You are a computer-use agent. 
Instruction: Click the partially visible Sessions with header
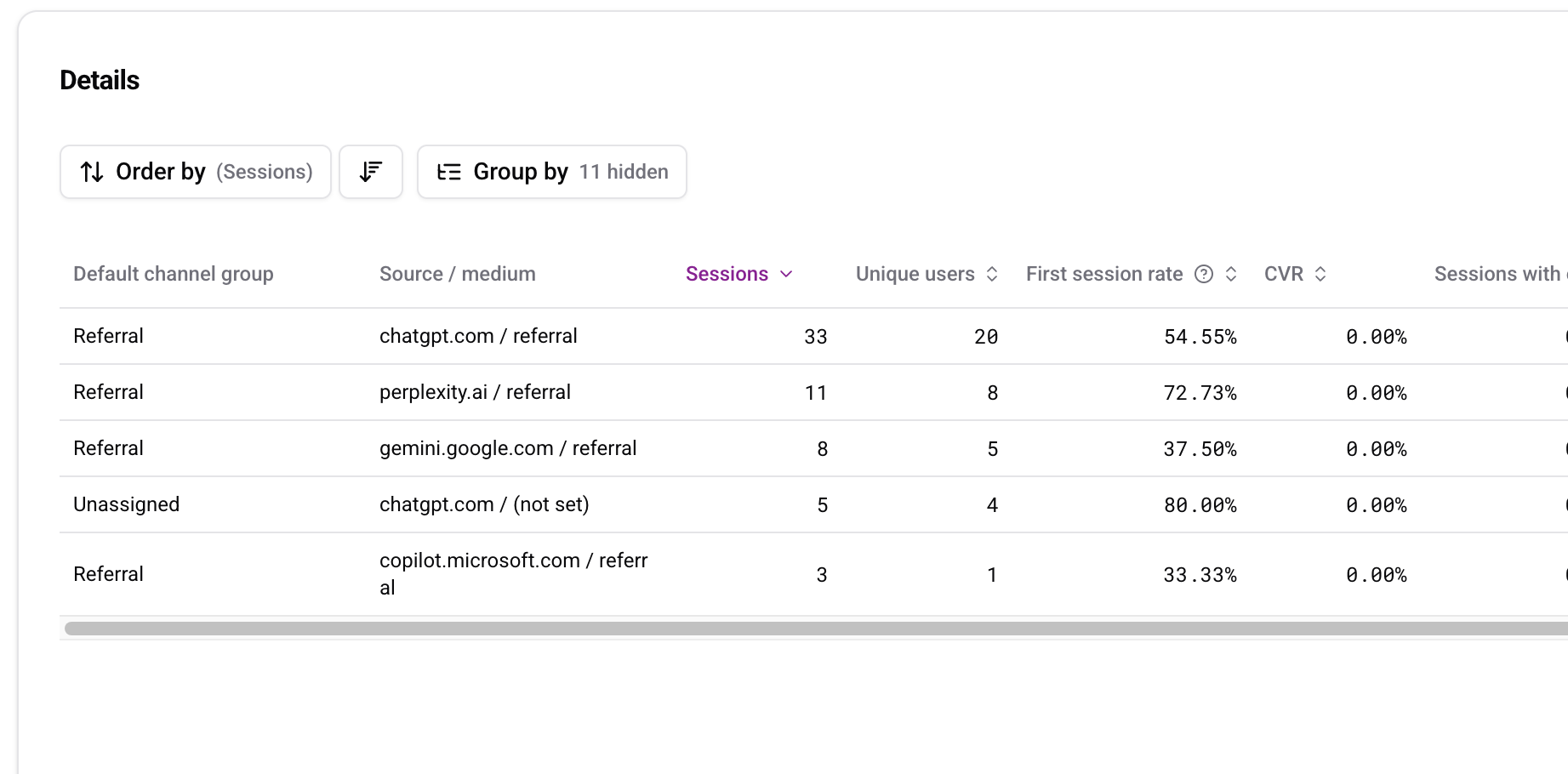pyautogui.click(x=1499, y=274)
